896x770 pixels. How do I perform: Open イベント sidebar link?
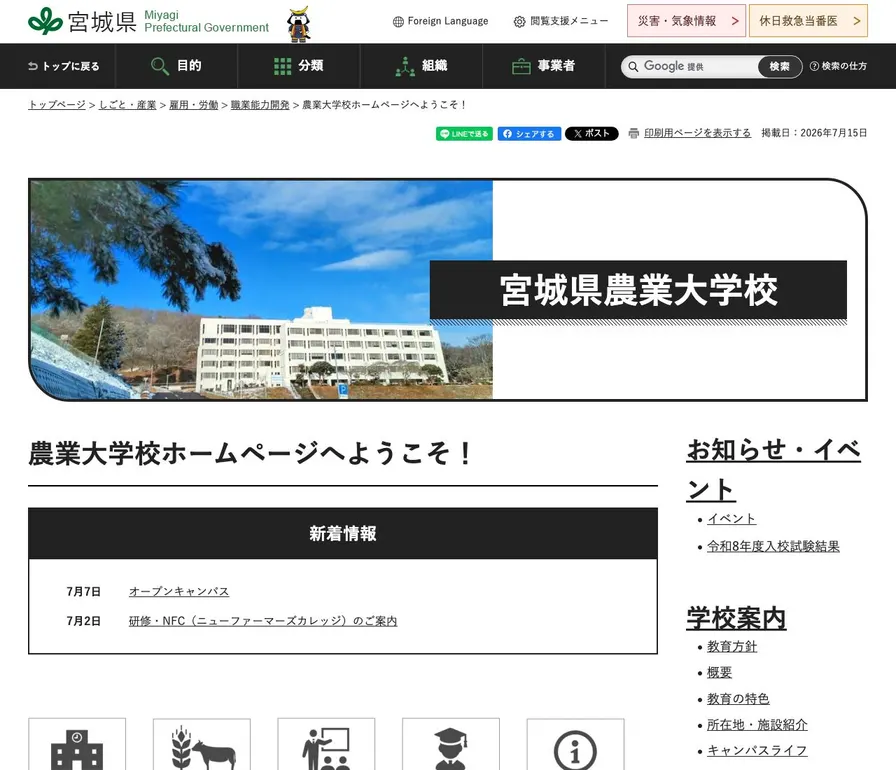click(731, 519)
